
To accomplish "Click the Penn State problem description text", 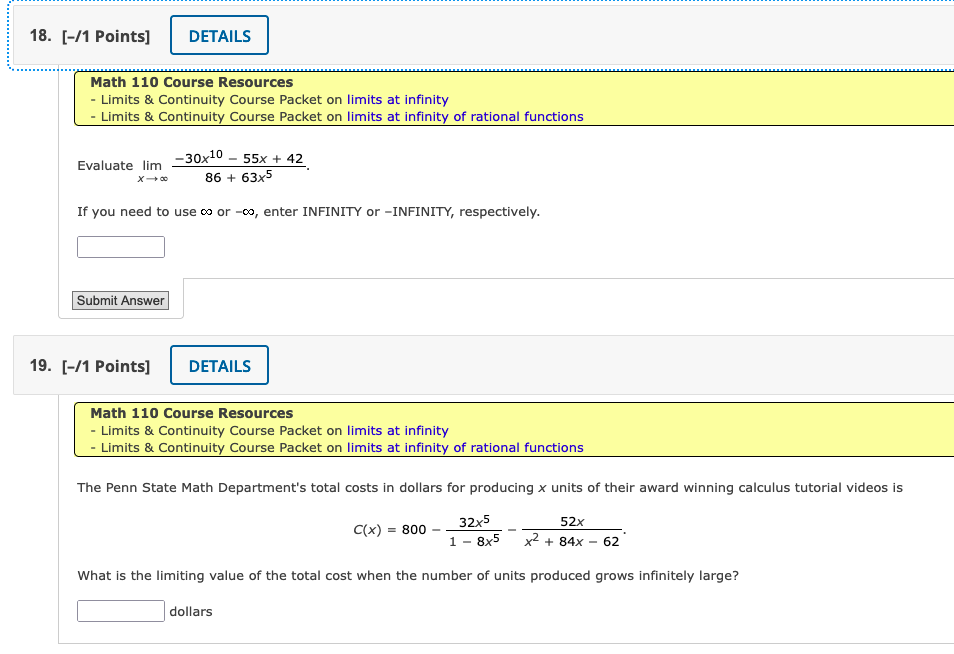I will [x=491, y=486].
